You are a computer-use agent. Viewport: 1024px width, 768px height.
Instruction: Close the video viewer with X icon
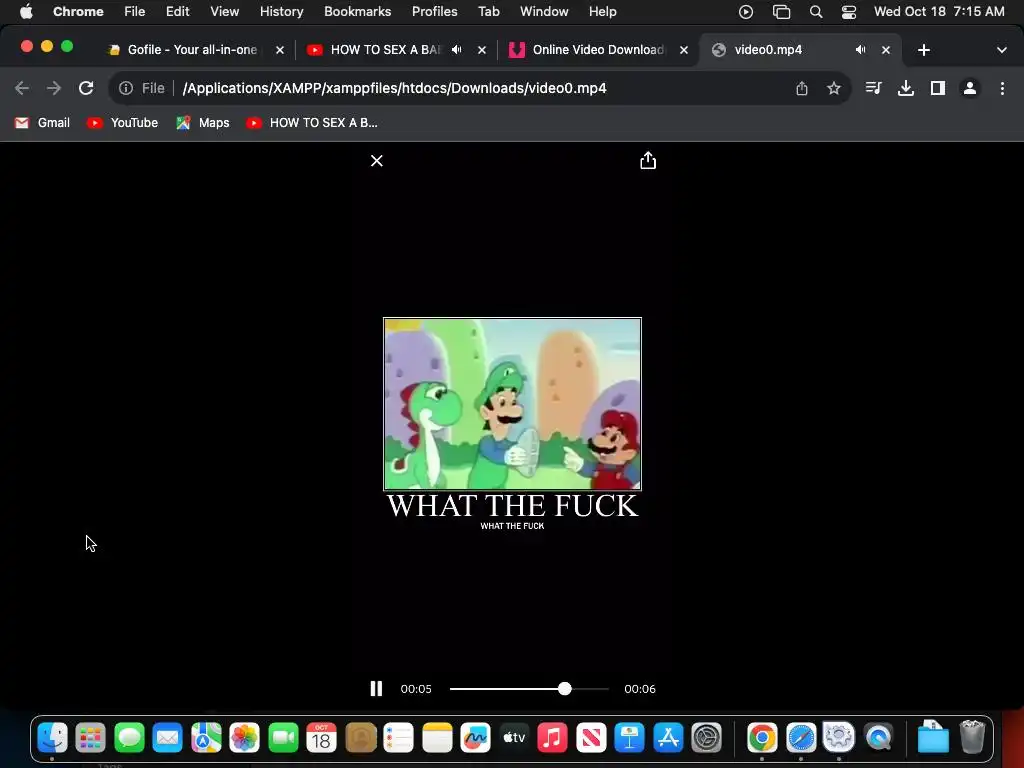click(377, 161)
